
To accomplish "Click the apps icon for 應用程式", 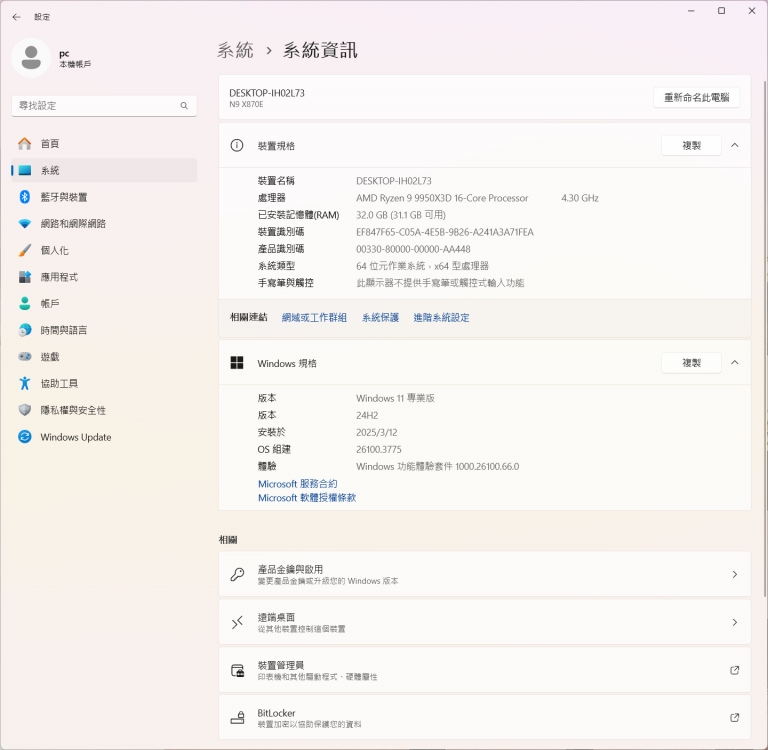I will [24, 277].
